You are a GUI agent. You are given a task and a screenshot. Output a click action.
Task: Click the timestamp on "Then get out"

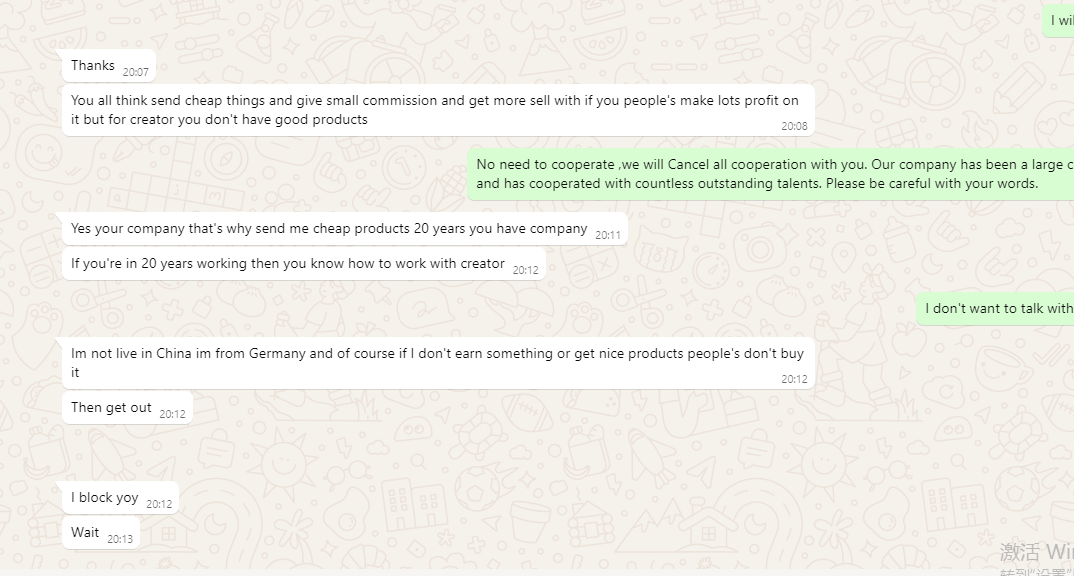click(172, 414)
